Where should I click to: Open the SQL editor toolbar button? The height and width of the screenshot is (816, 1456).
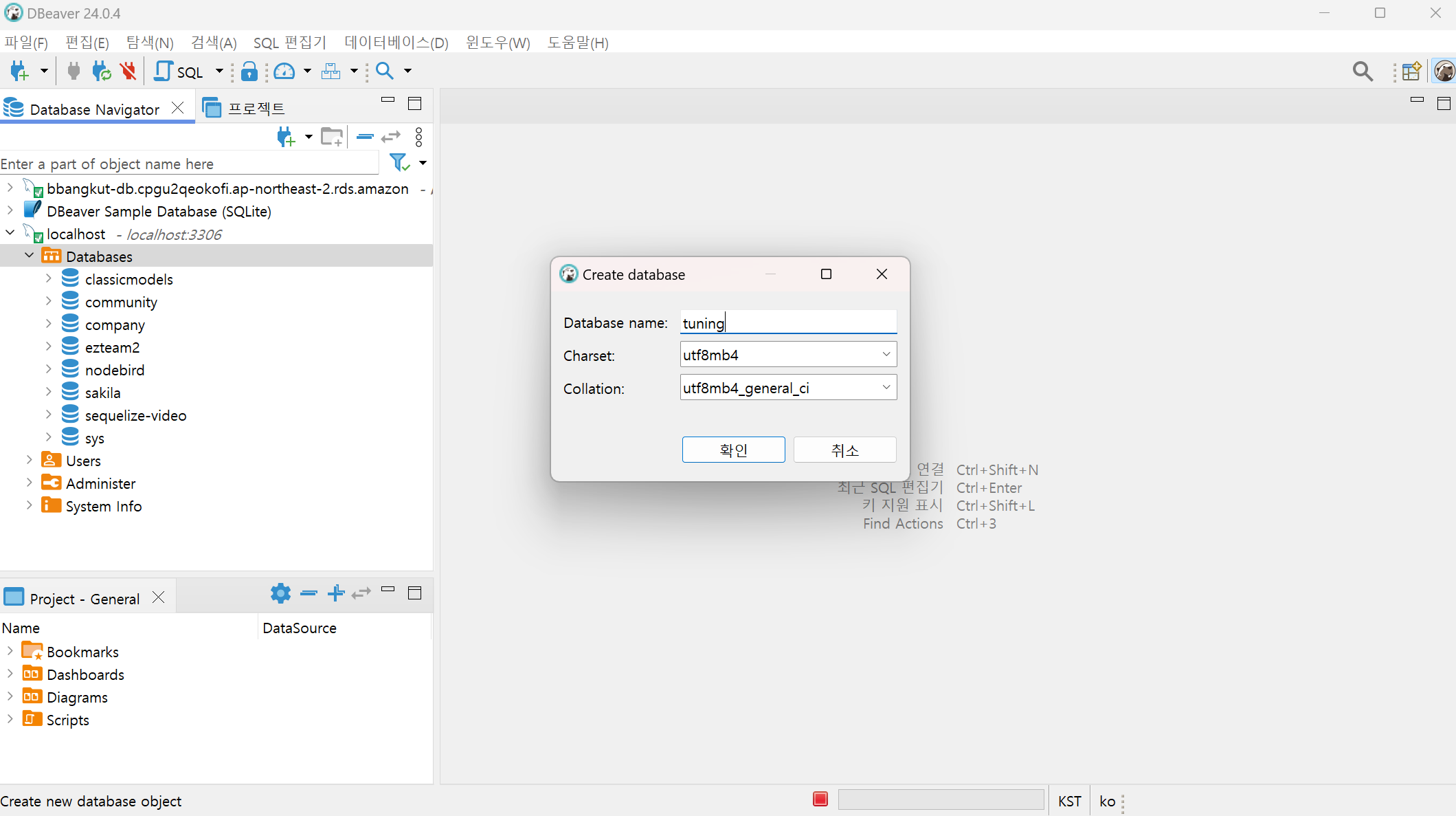(x=180, y=71)
